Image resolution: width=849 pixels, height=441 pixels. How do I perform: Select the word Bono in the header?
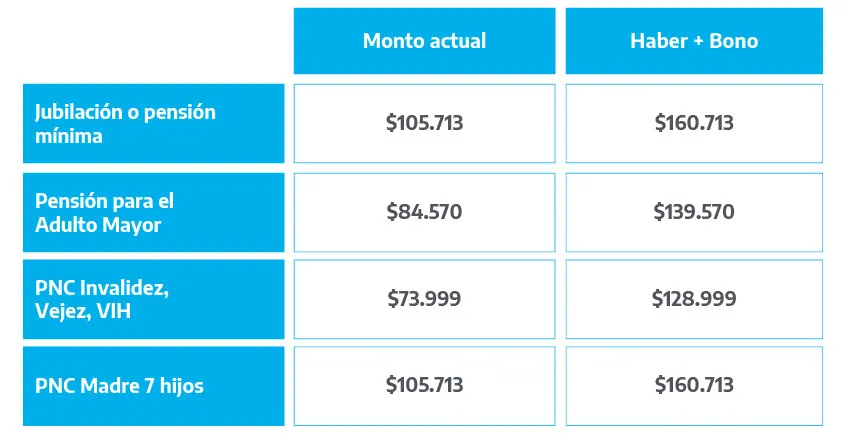click(734, 41)
